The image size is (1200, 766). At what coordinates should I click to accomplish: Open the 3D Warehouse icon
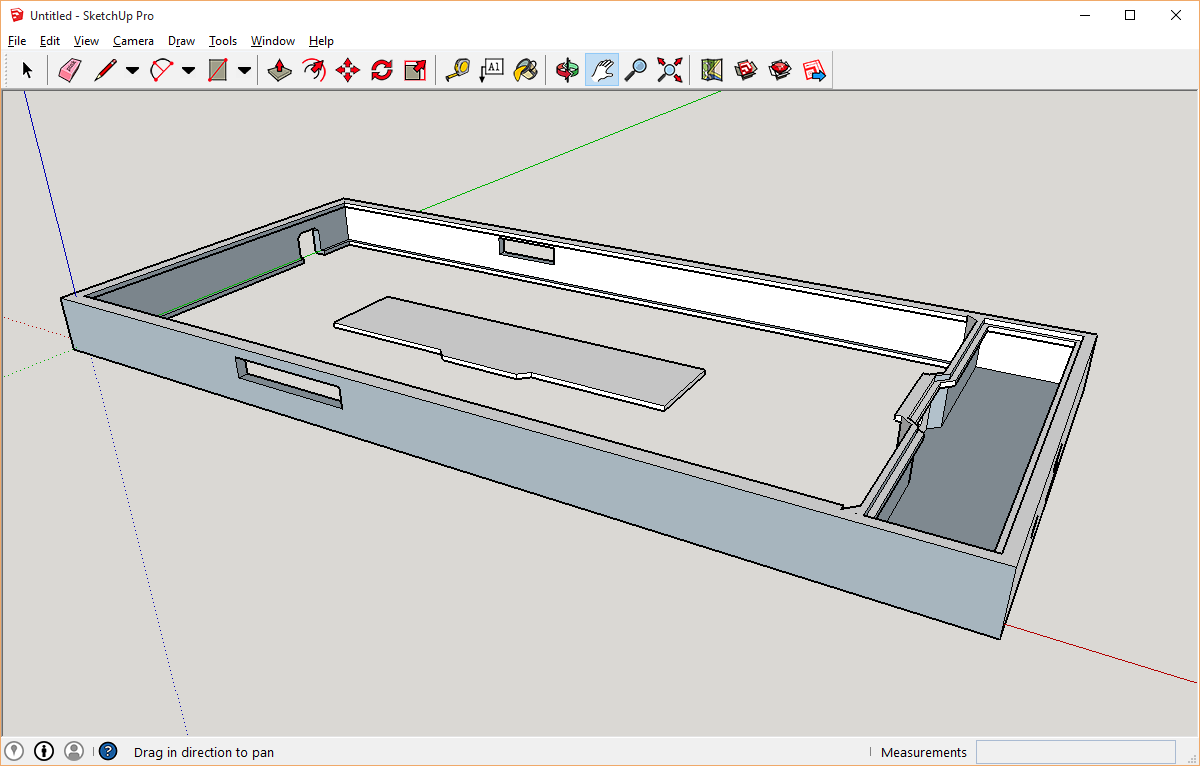tap(745, 70)
